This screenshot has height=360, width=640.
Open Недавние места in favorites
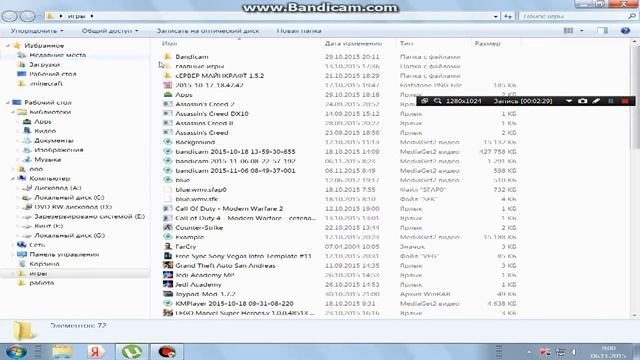pos(57,55)
